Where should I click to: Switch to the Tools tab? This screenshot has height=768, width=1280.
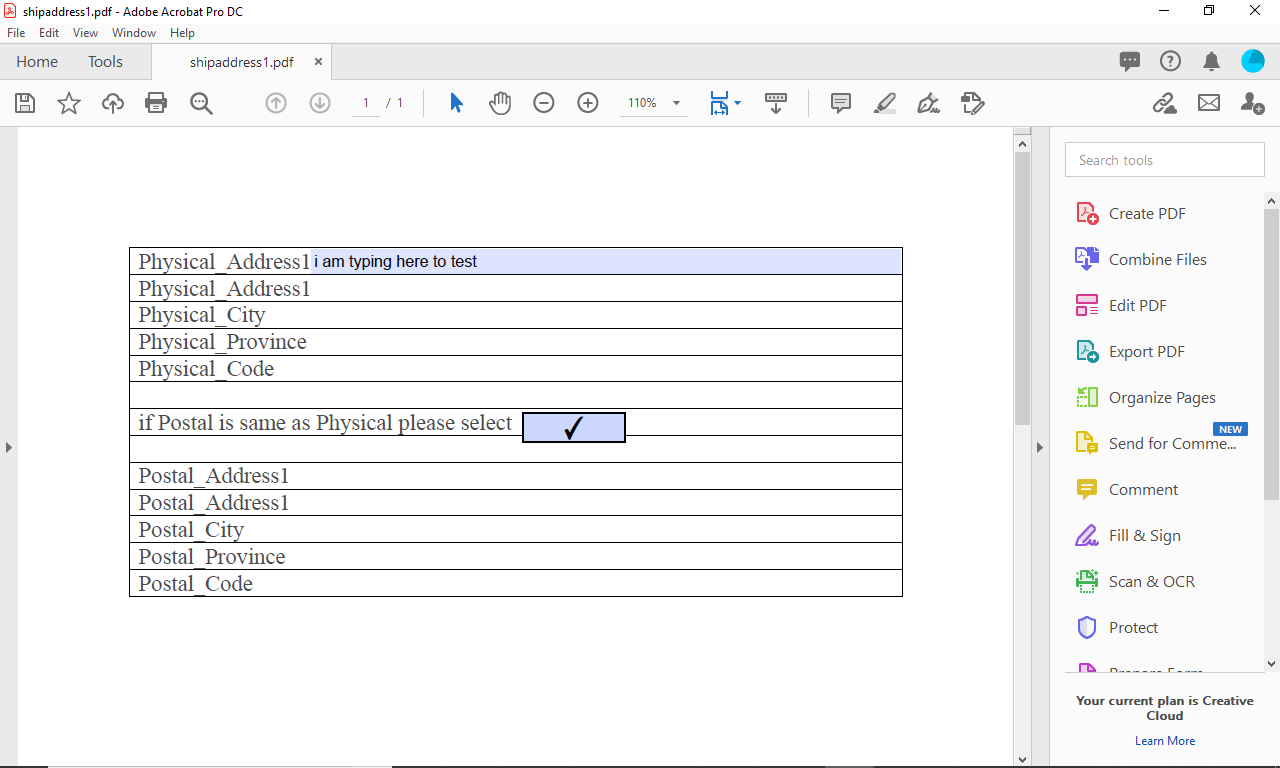105,61
